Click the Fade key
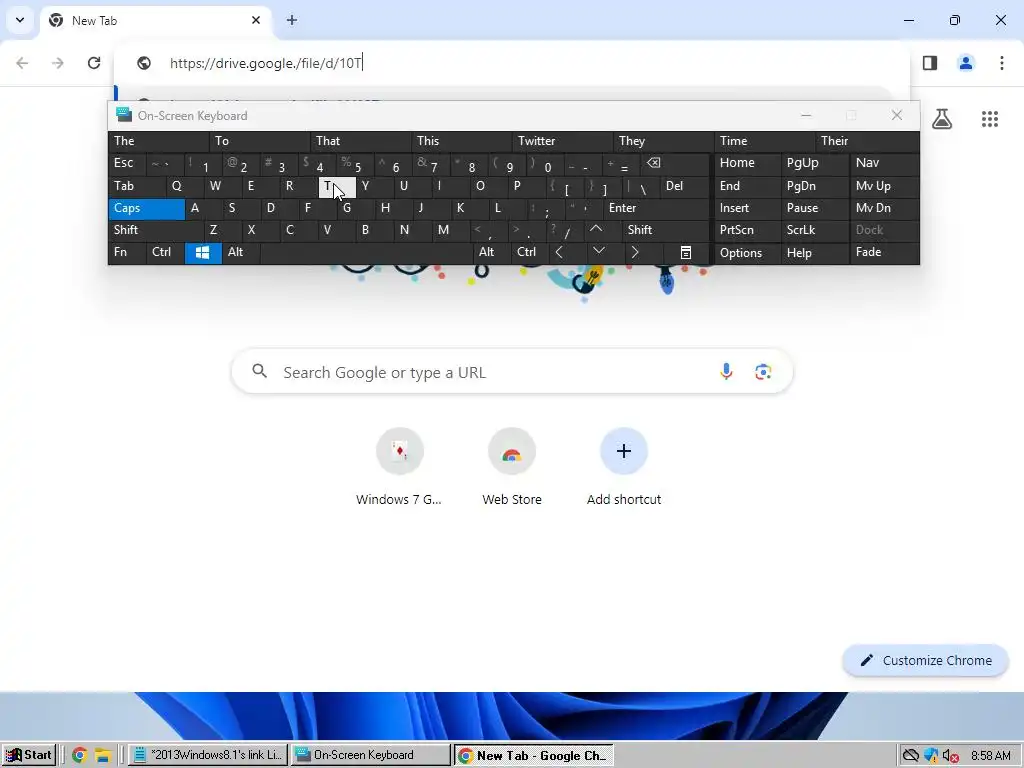Viewport: 1024px width, 768px height. pyautogui.click(x=884, y=252)
